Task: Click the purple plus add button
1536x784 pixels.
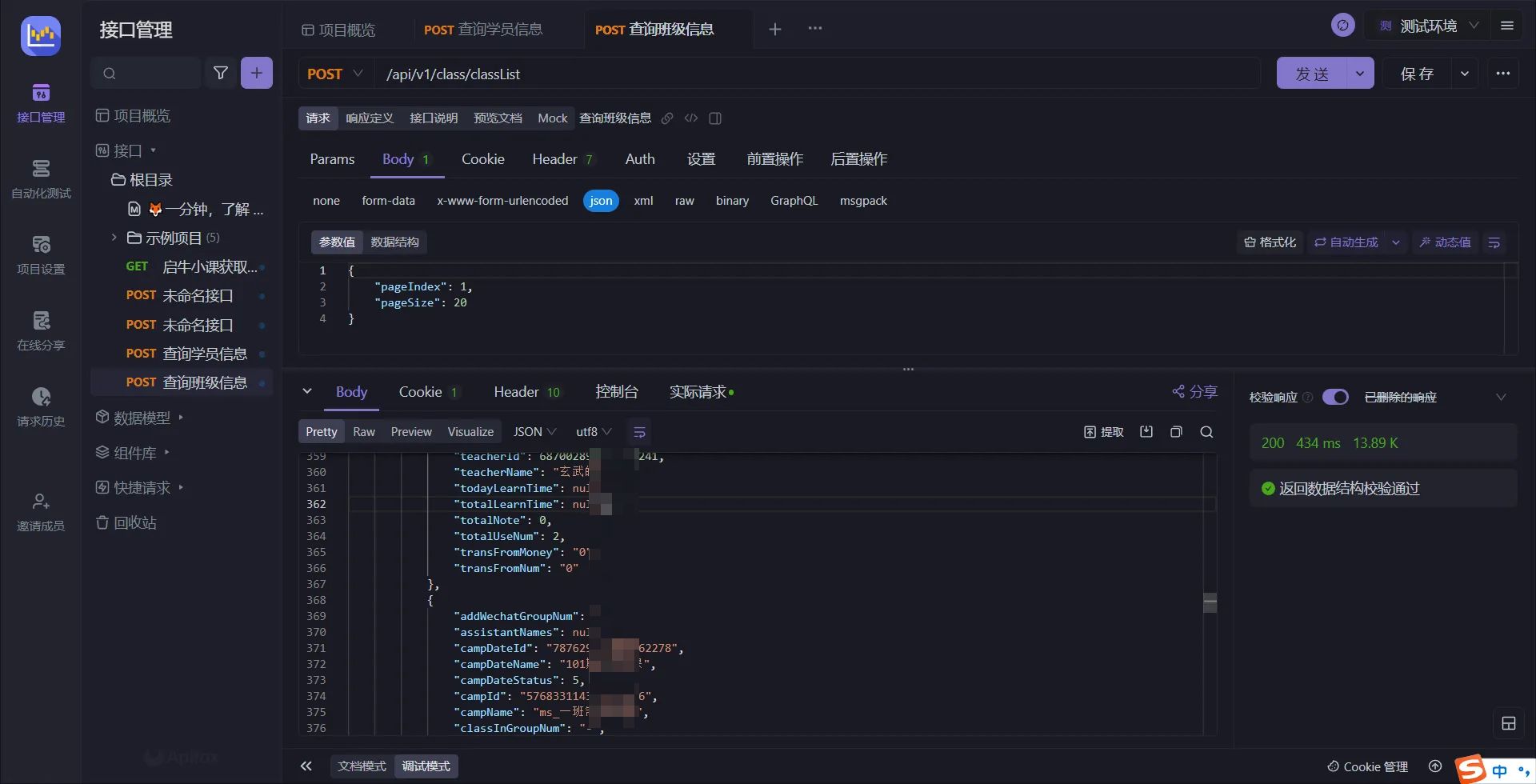Action: pos(256,74)
